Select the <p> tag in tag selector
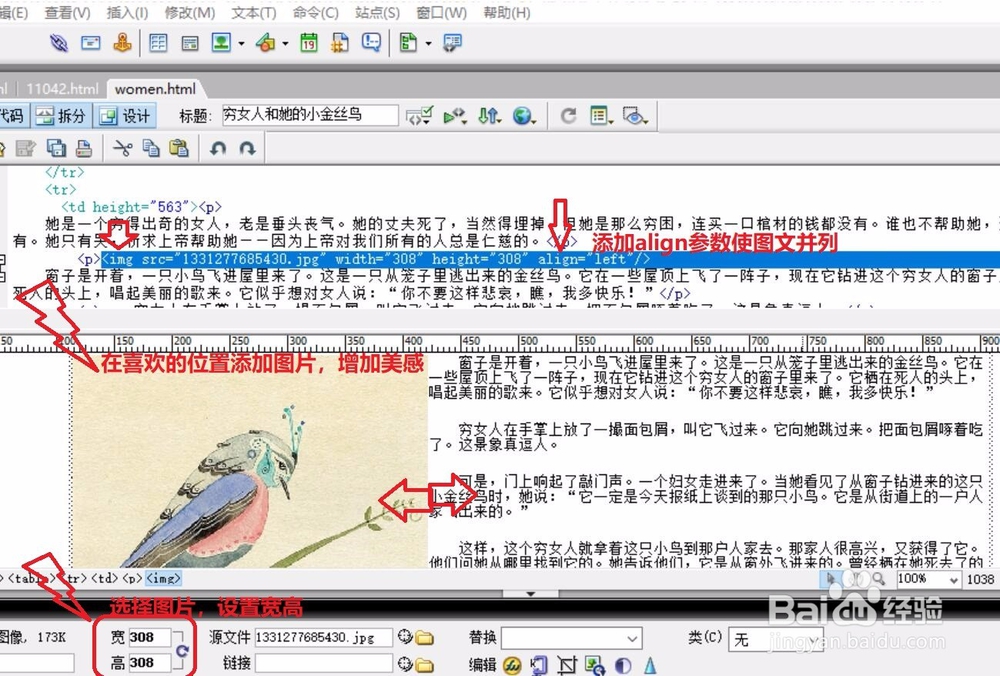Image resolution: width=1000 pixels, height=676 pixels. tap(132, 578)
